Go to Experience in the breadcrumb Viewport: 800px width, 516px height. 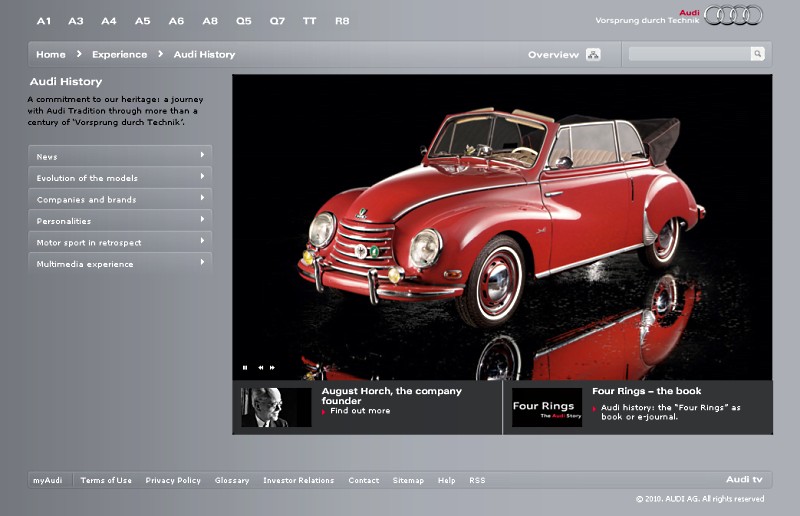click(119, 55)
